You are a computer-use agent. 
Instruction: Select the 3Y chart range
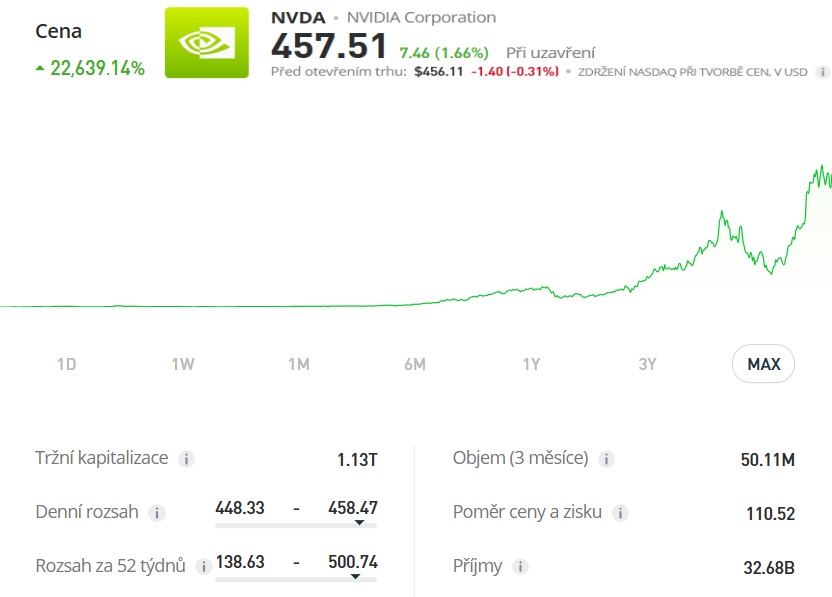647,364
